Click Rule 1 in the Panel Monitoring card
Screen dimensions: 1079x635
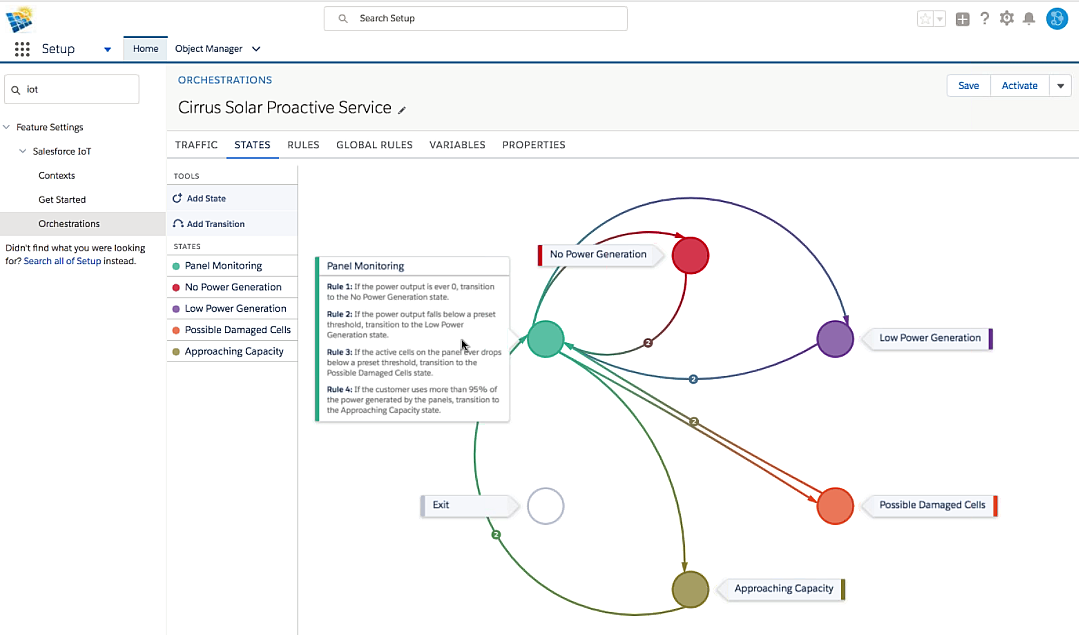pyautogui.click(x=412, y=292)
